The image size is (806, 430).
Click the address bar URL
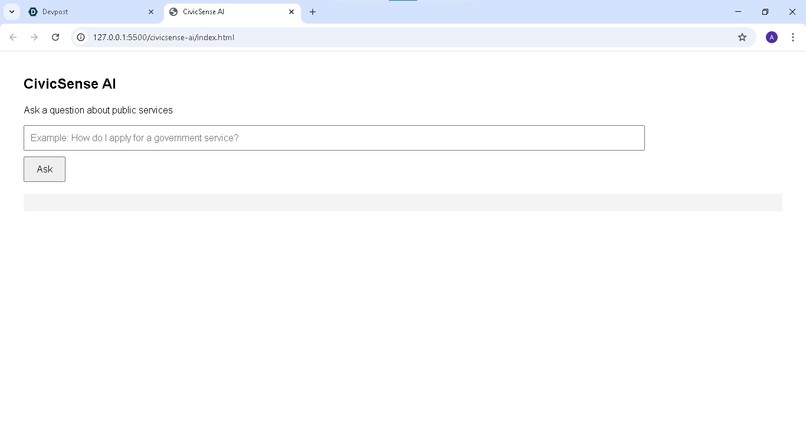point(163,37)
